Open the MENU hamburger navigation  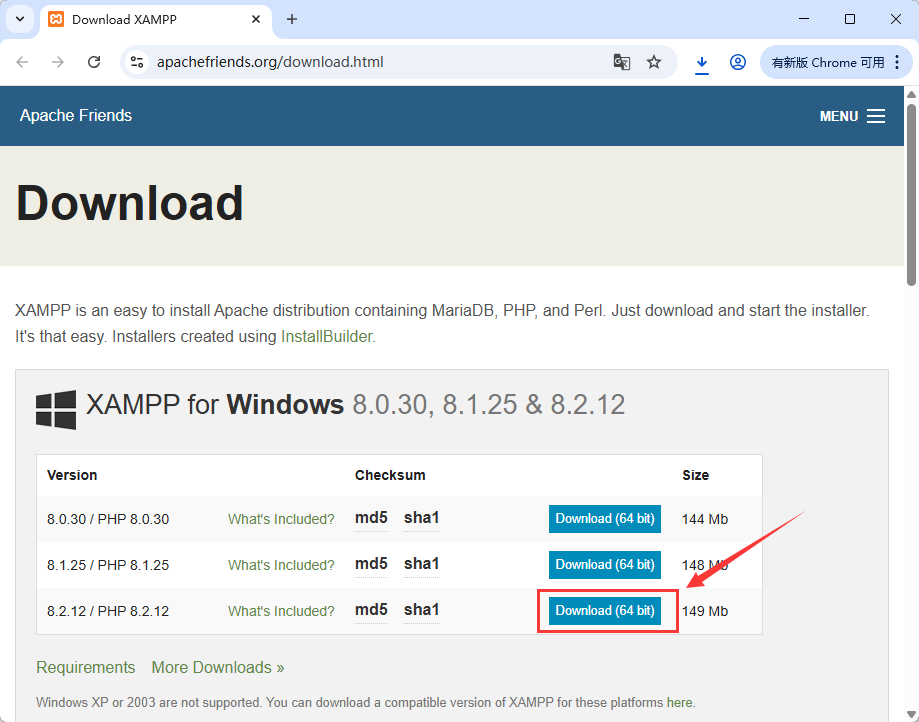point(852,116)
